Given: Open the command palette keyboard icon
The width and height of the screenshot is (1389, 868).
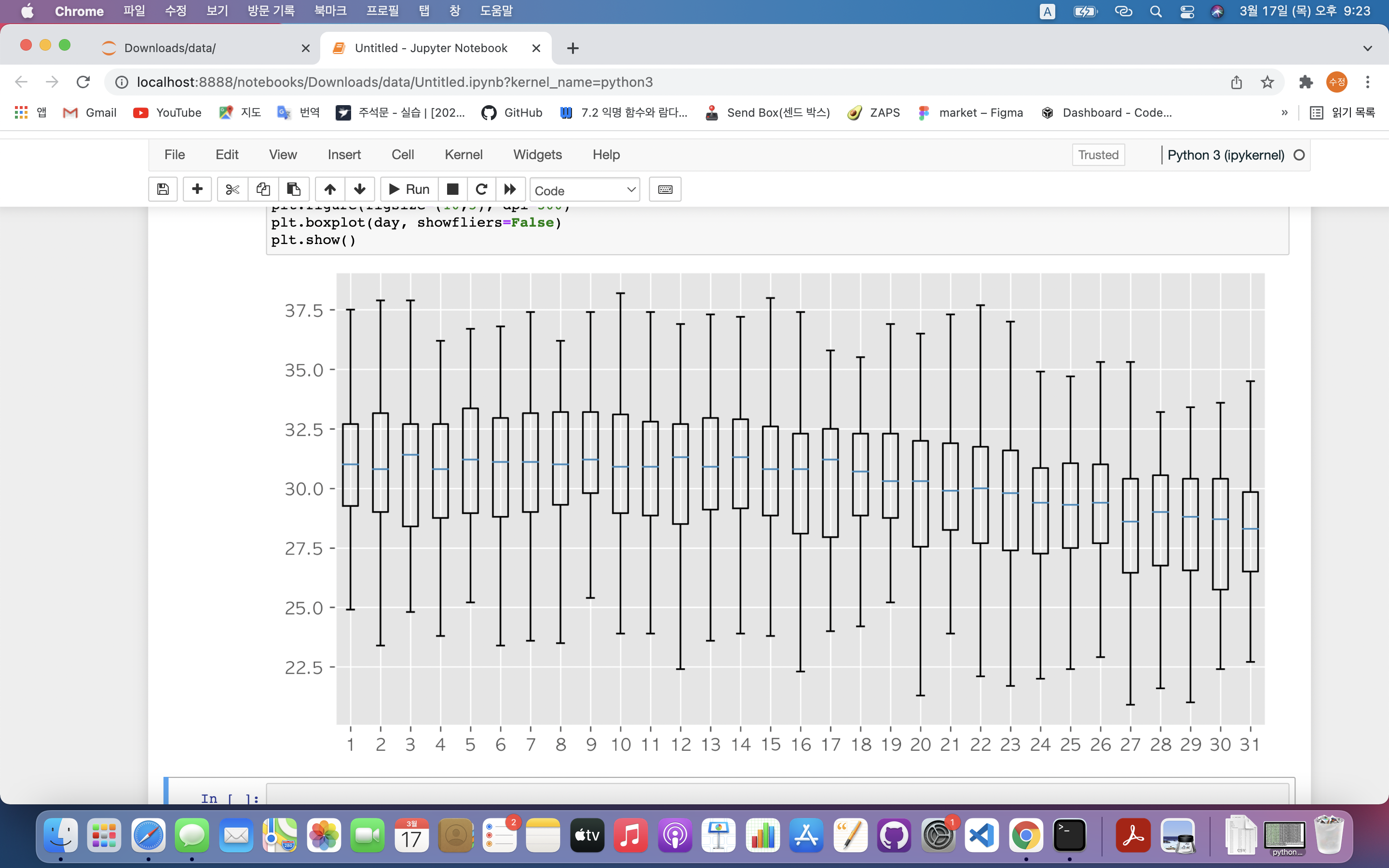Looking at the screenshot, I should pos(665,190).
